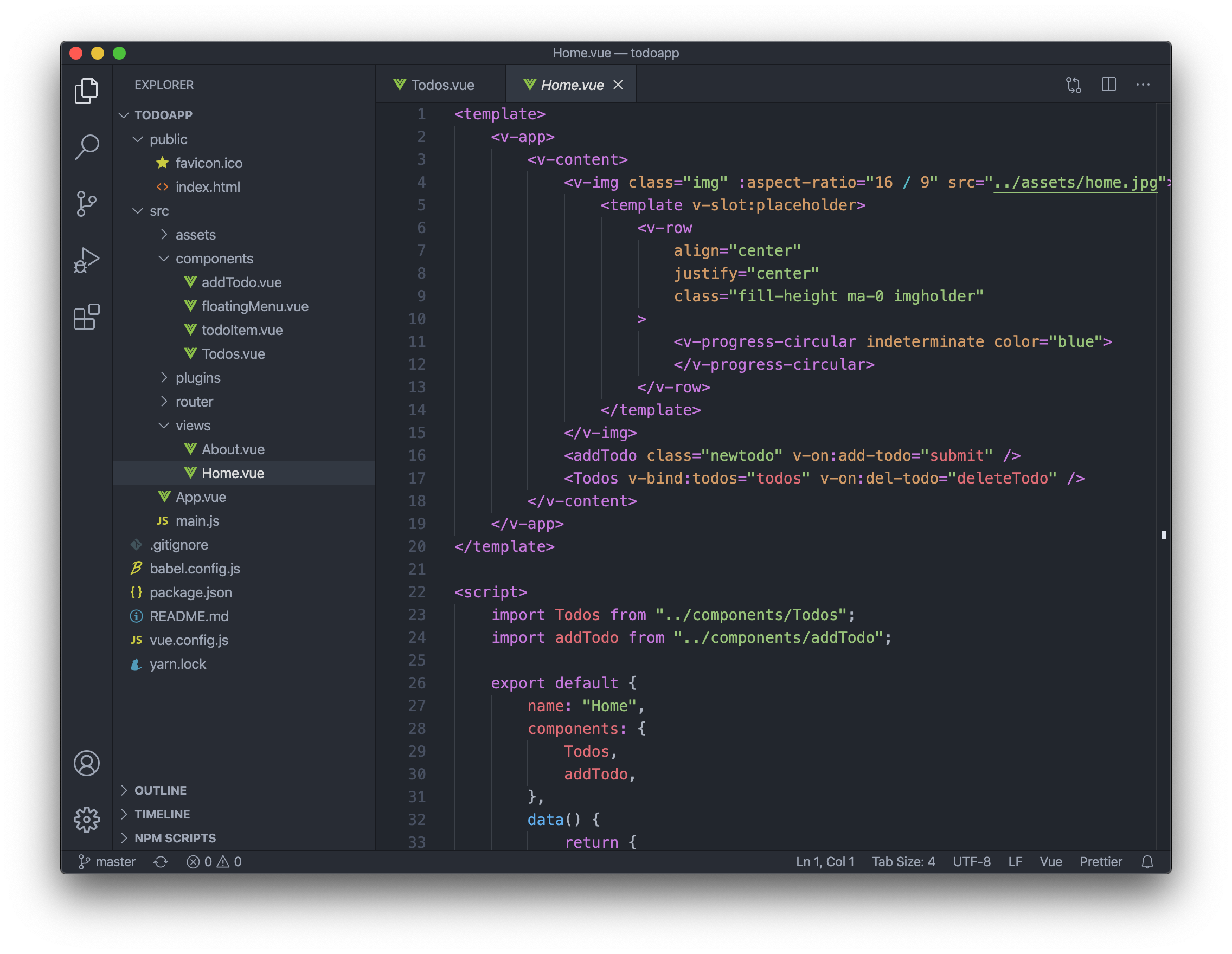1232x954 pixels.
Task: Open main.js file
Action: [243, 520]
